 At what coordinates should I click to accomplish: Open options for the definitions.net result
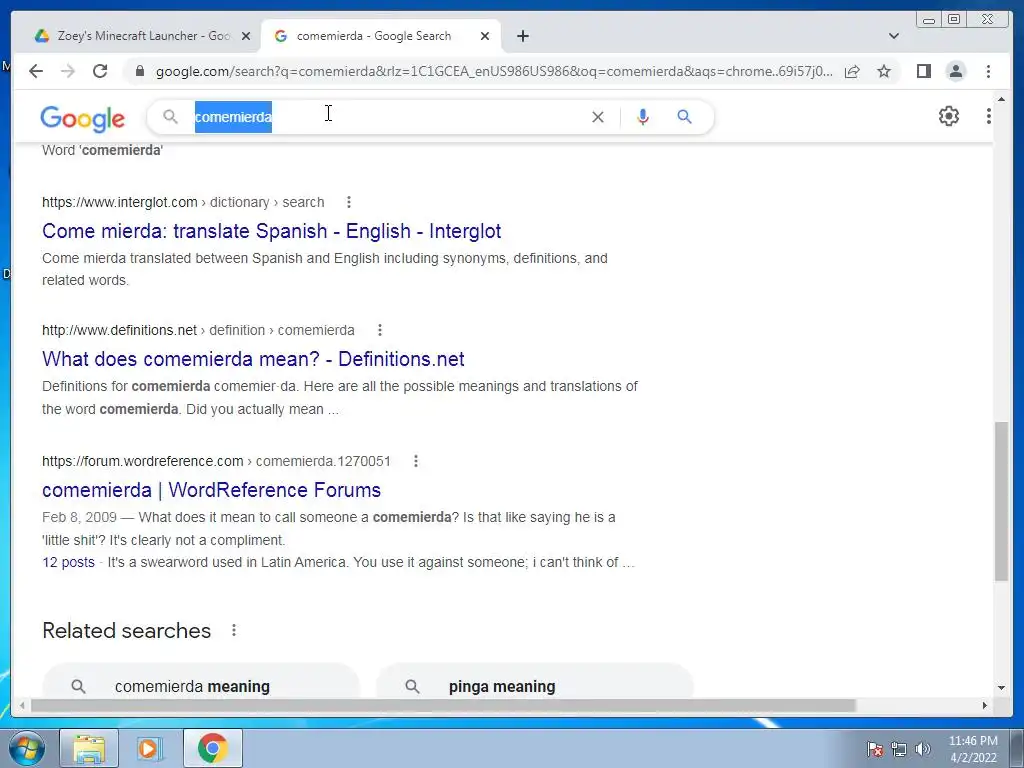[379, 330]
